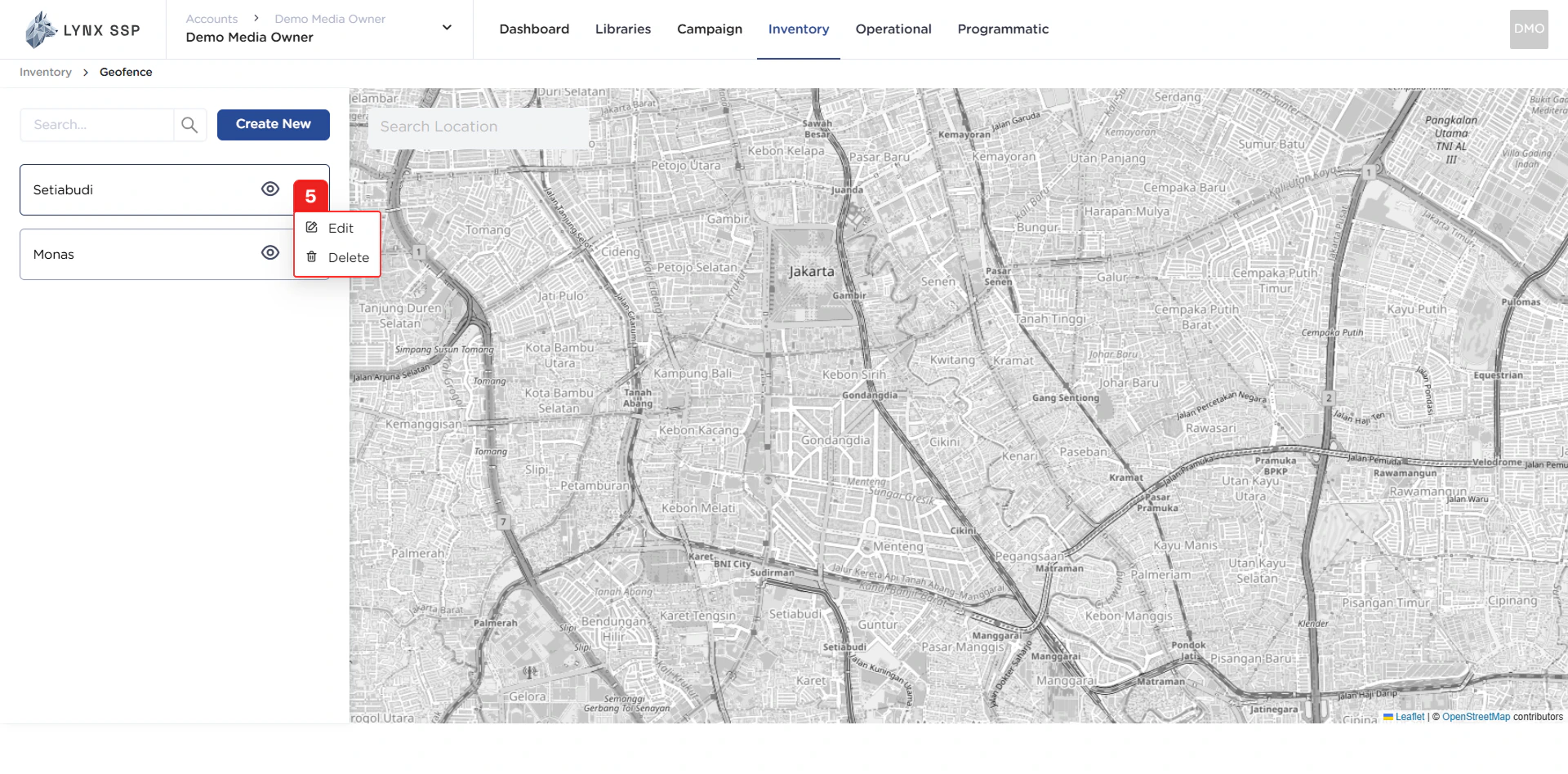Open the Leaflet attribution link
The height and width of the screenshot is (774, 1568).
1410,717
